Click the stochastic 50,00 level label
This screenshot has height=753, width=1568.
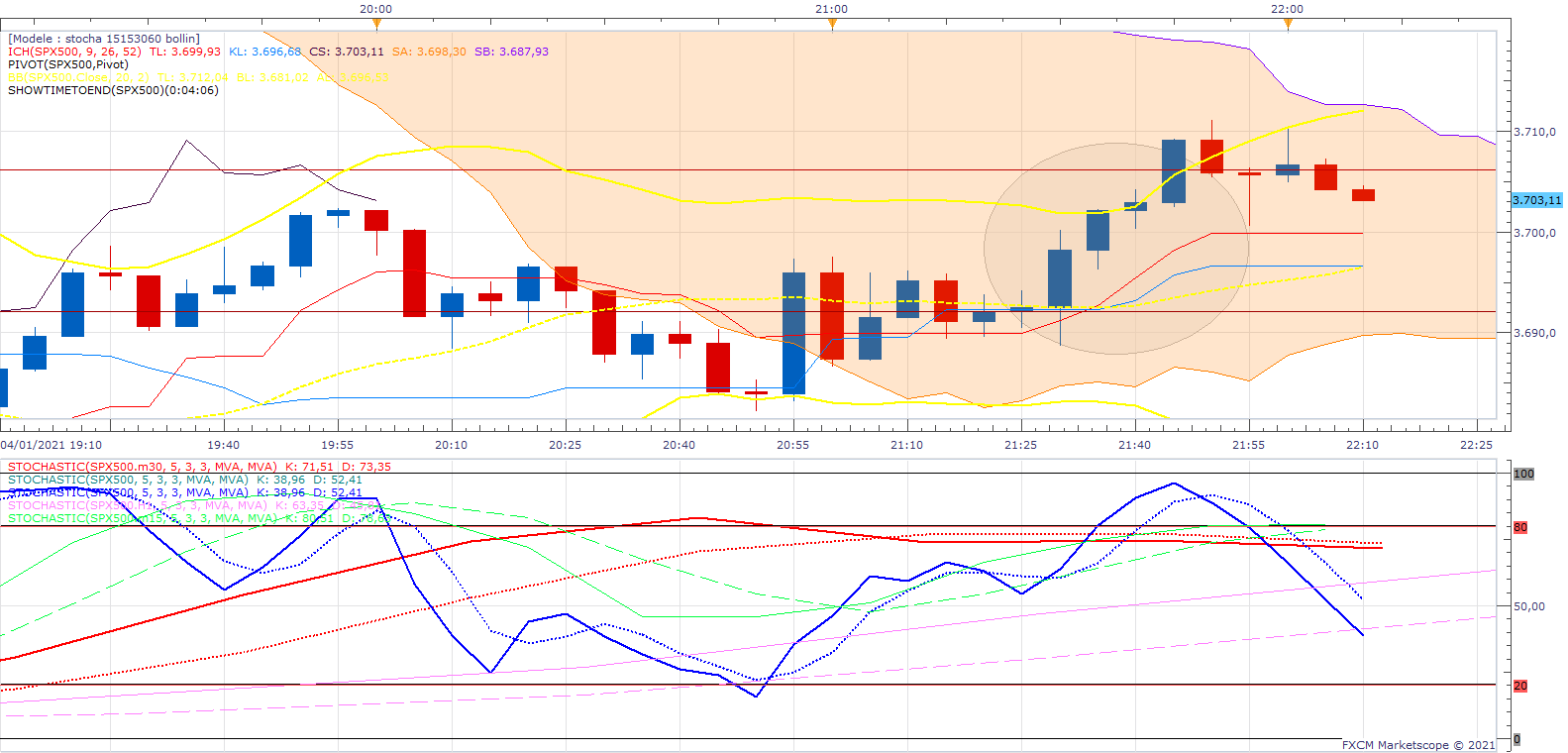(x=1529, y=606)
